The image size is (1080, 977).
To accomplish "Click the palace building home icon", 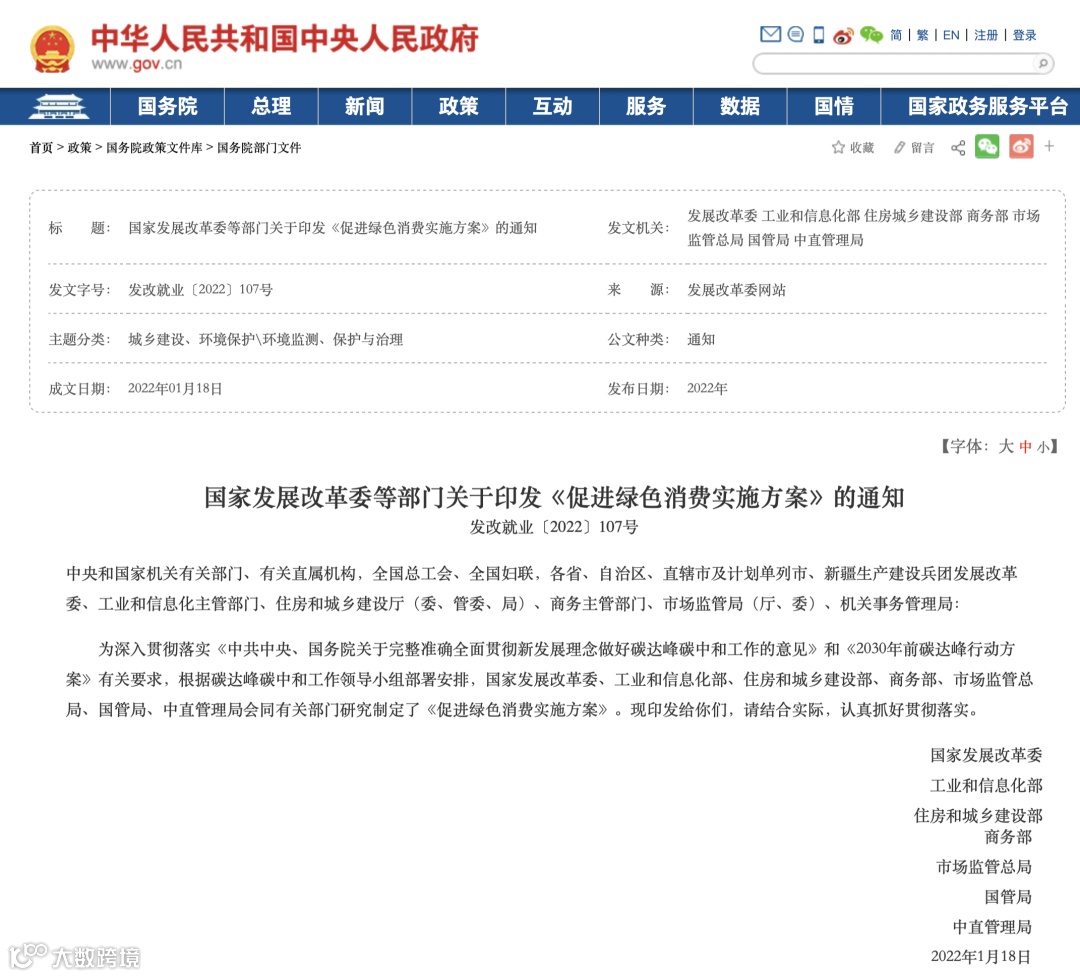I will tap(59, 107).
